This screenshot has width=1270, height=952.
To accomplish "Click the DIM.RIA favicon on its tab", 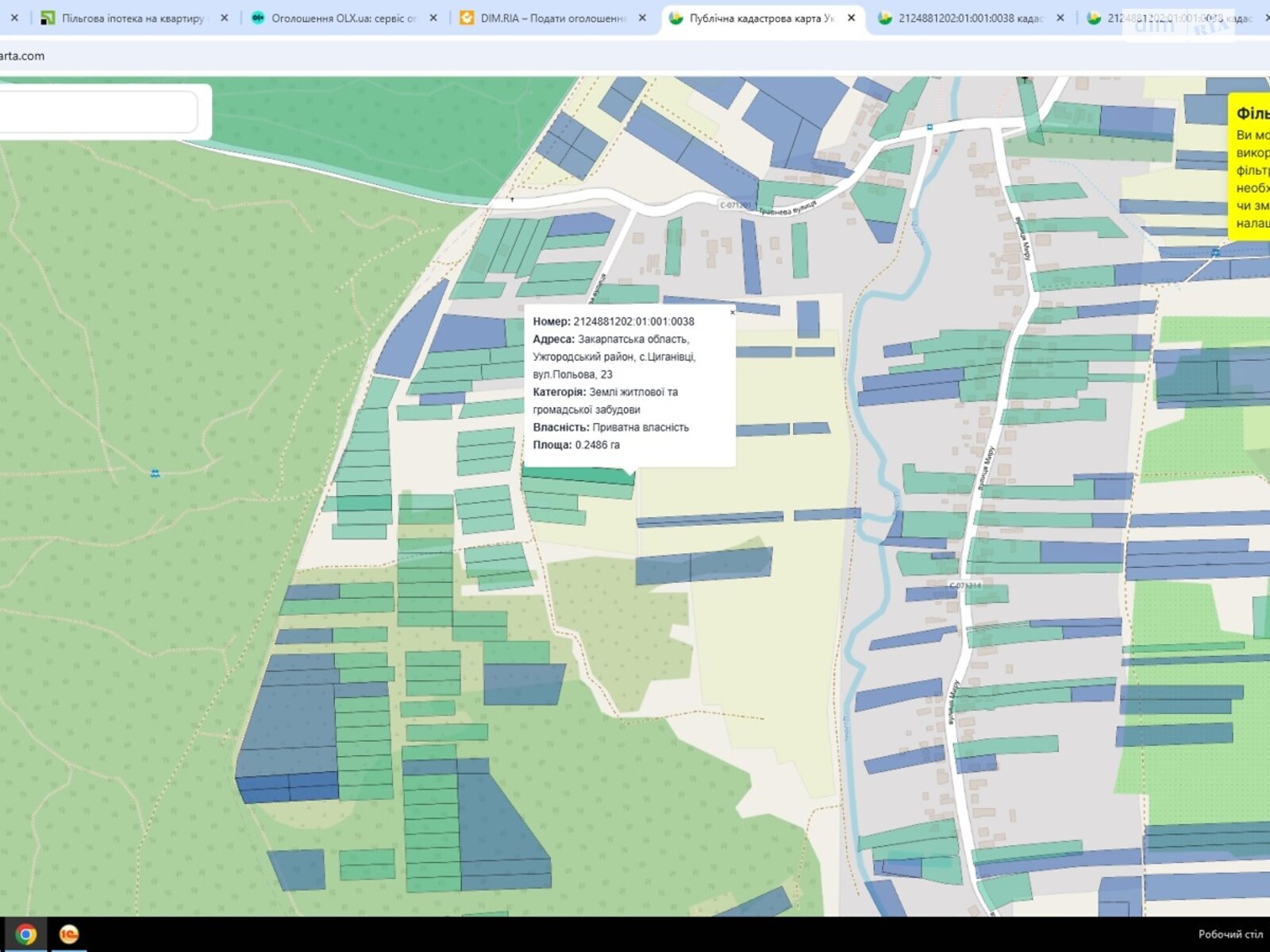I will click(467, 17).
